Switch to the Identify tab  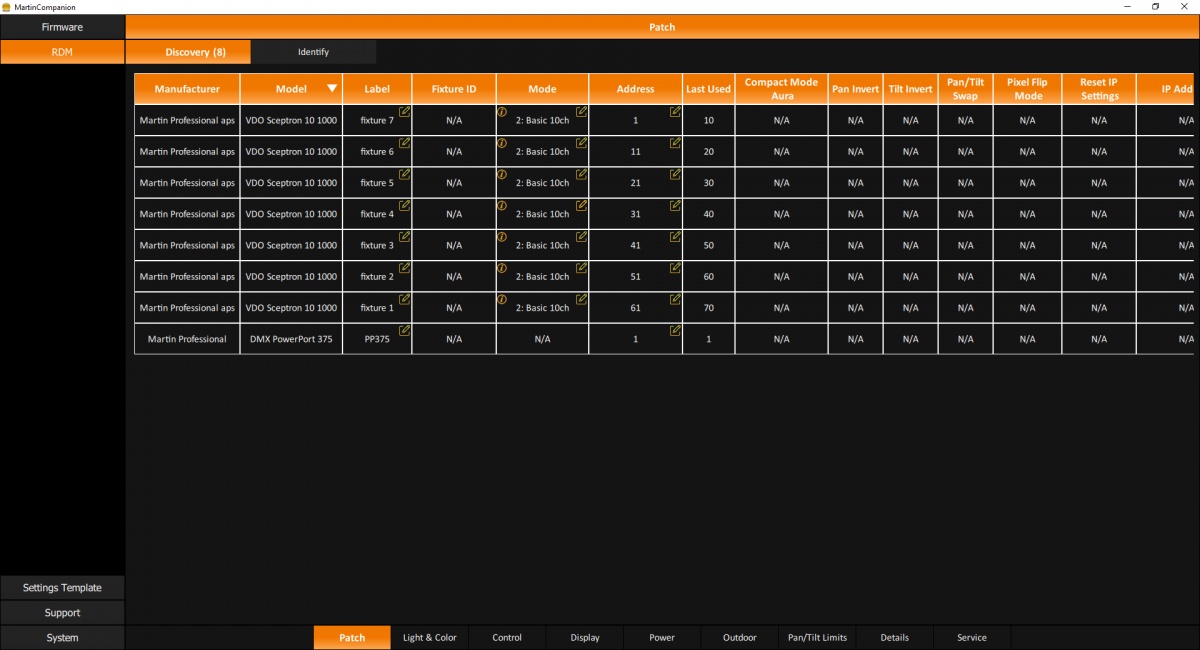[x=314, y=52]
